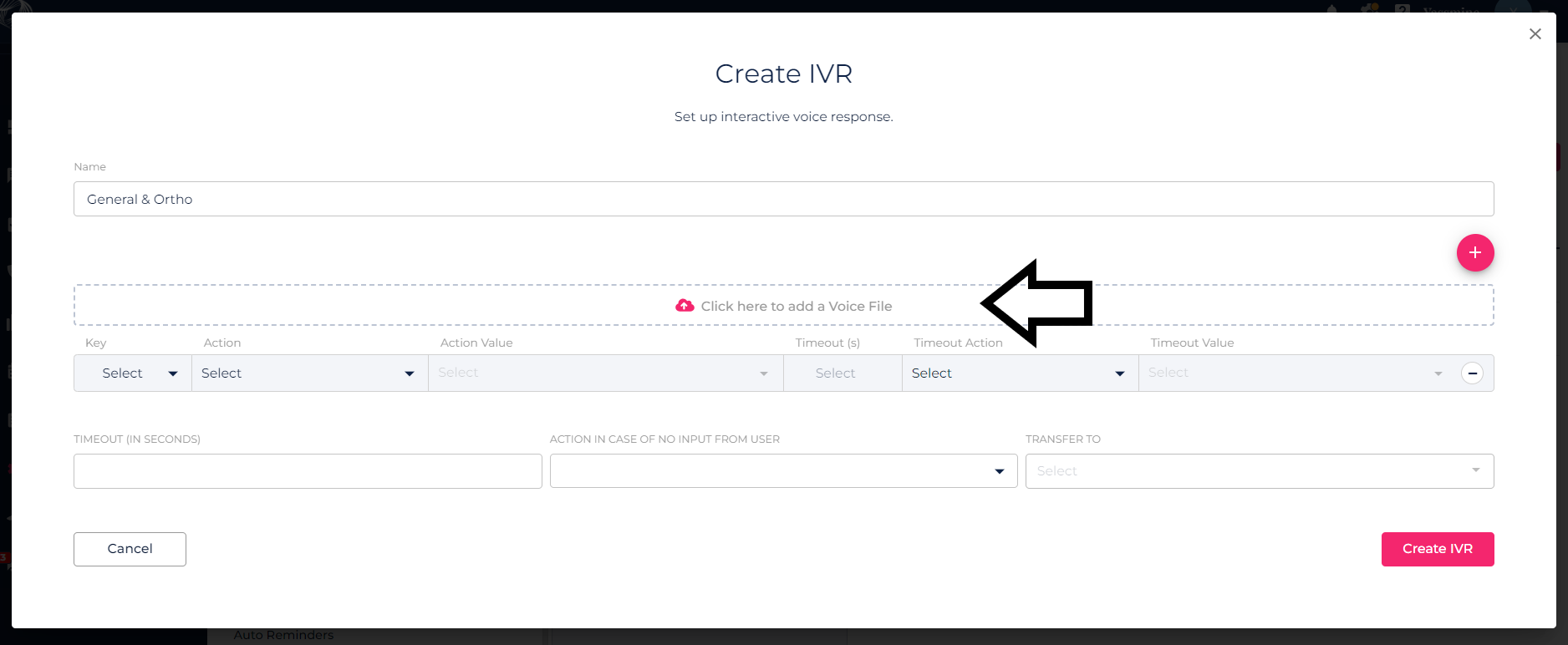The width and height of the screenshot is (1568, 645).
Task: Expand the Action dropdown
Action: [309, 373]
